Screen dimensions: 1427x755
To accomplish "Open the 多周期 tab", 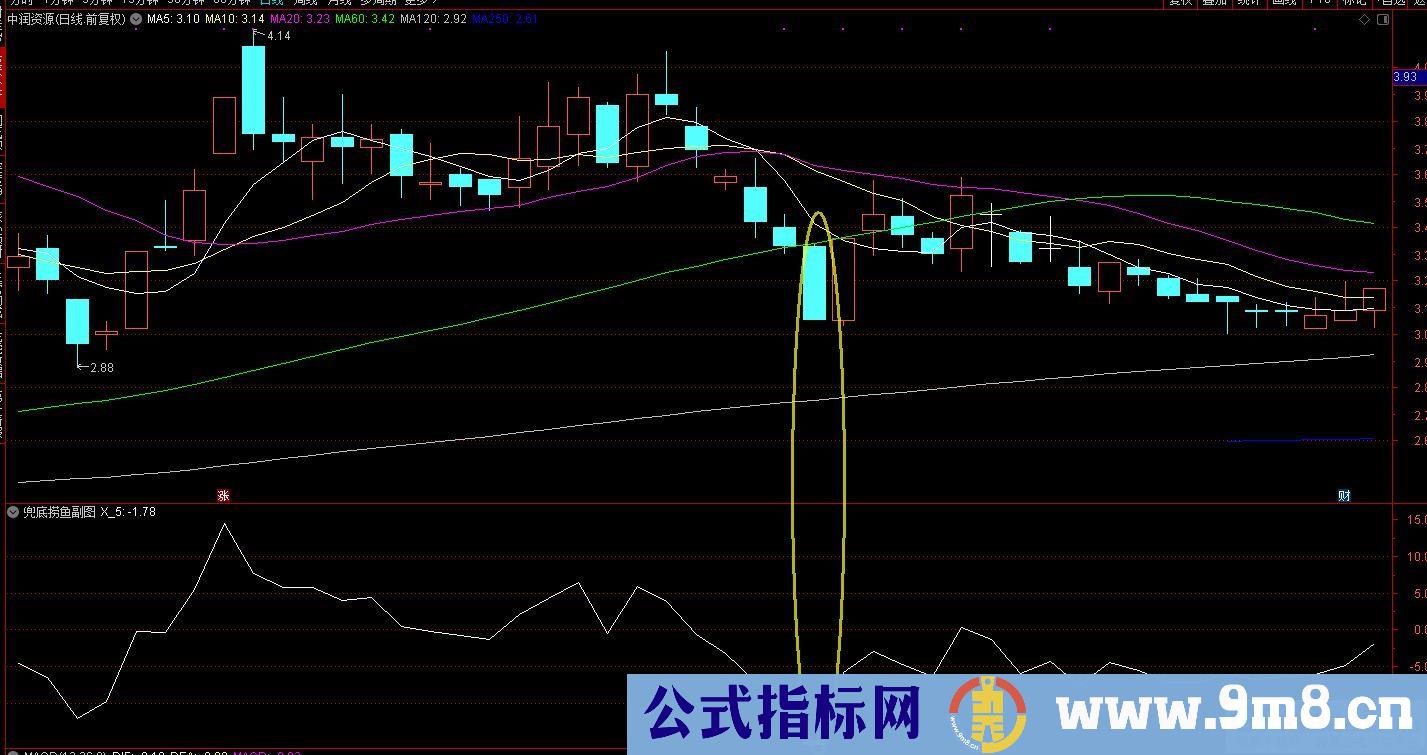I will click(378, 3).
